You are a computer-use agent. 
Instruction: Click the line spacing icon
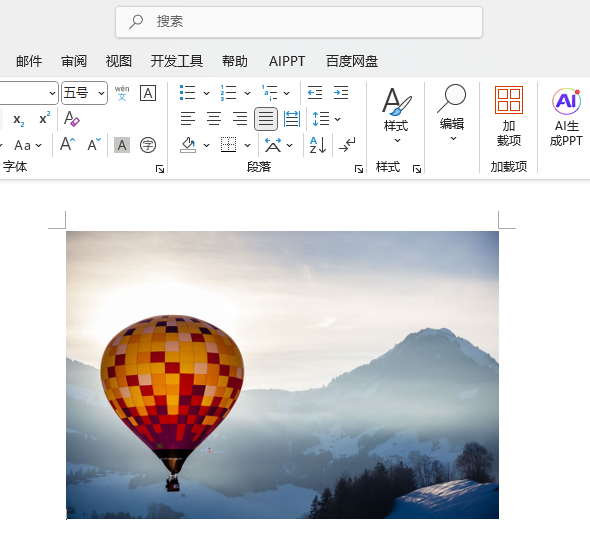pyautogui.click(x=321, y=119)
